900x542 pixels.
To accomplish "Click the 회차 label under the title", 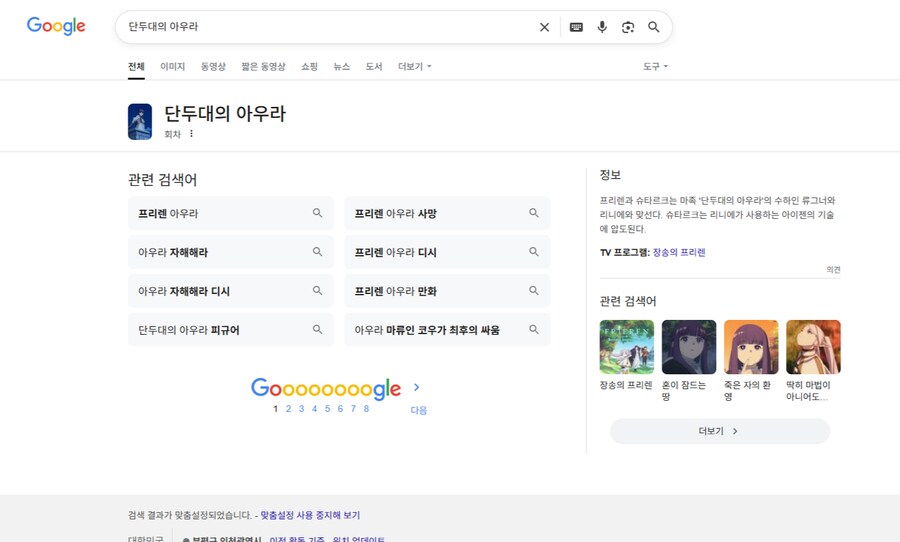I will [172, 134].
